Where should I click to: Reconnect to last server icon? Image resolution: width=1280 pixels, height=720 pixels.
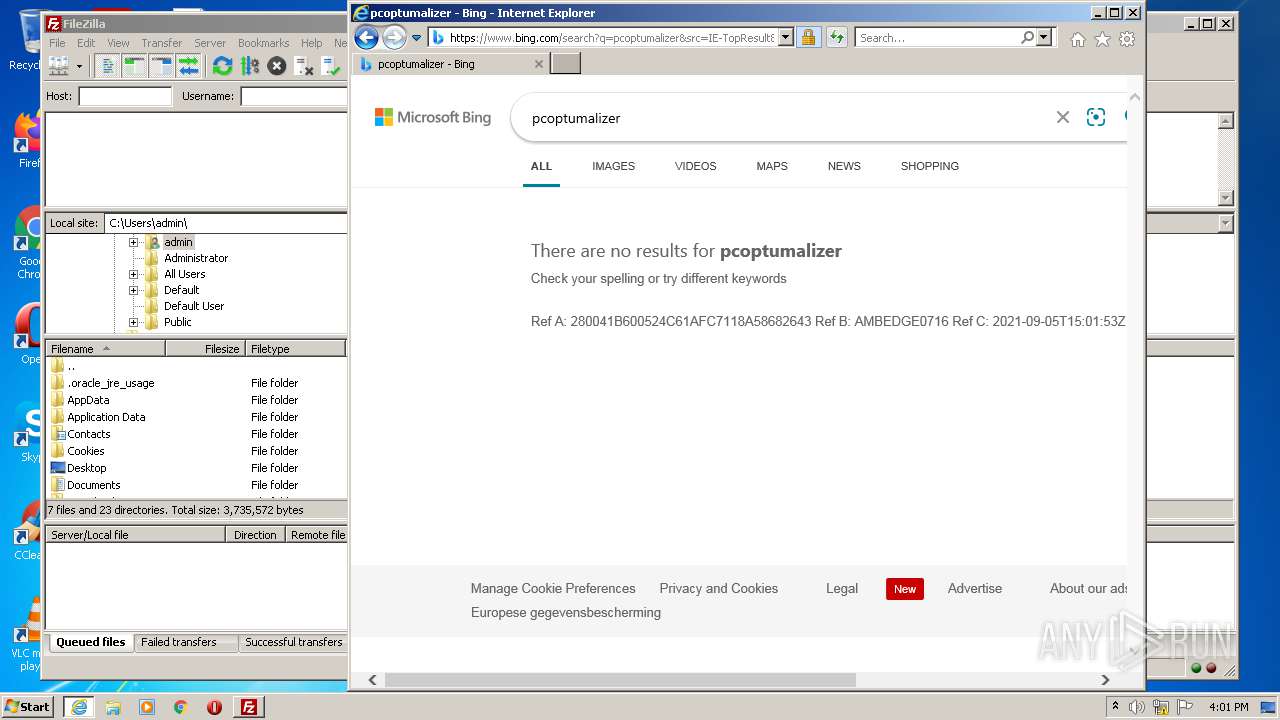click(x=330, y=66)
